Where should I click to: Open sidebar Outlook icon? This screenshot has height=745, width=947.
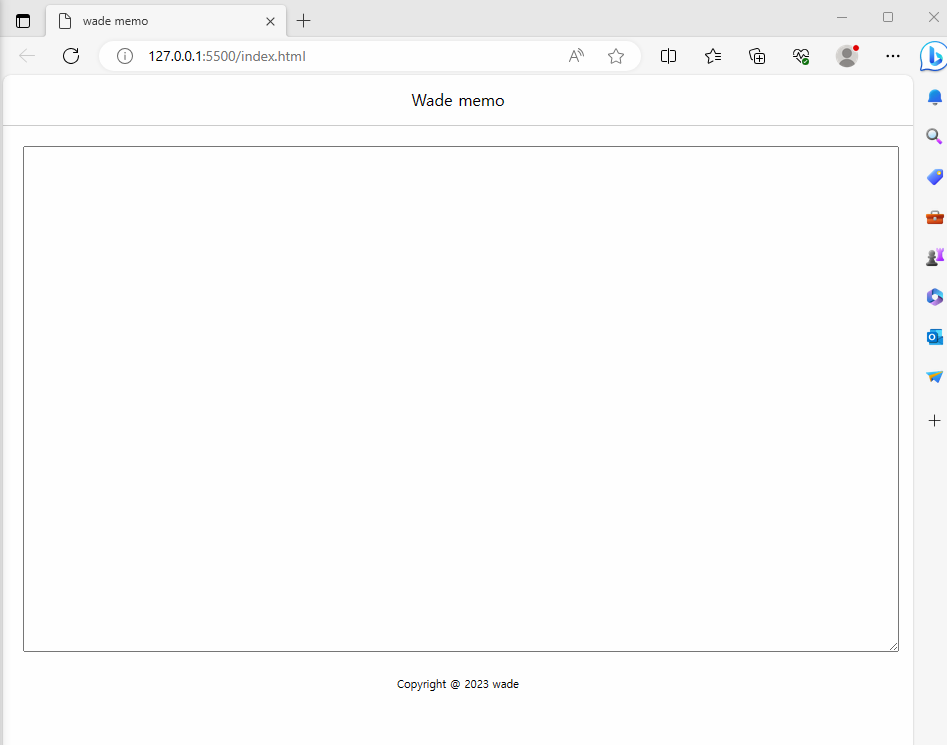934,337
